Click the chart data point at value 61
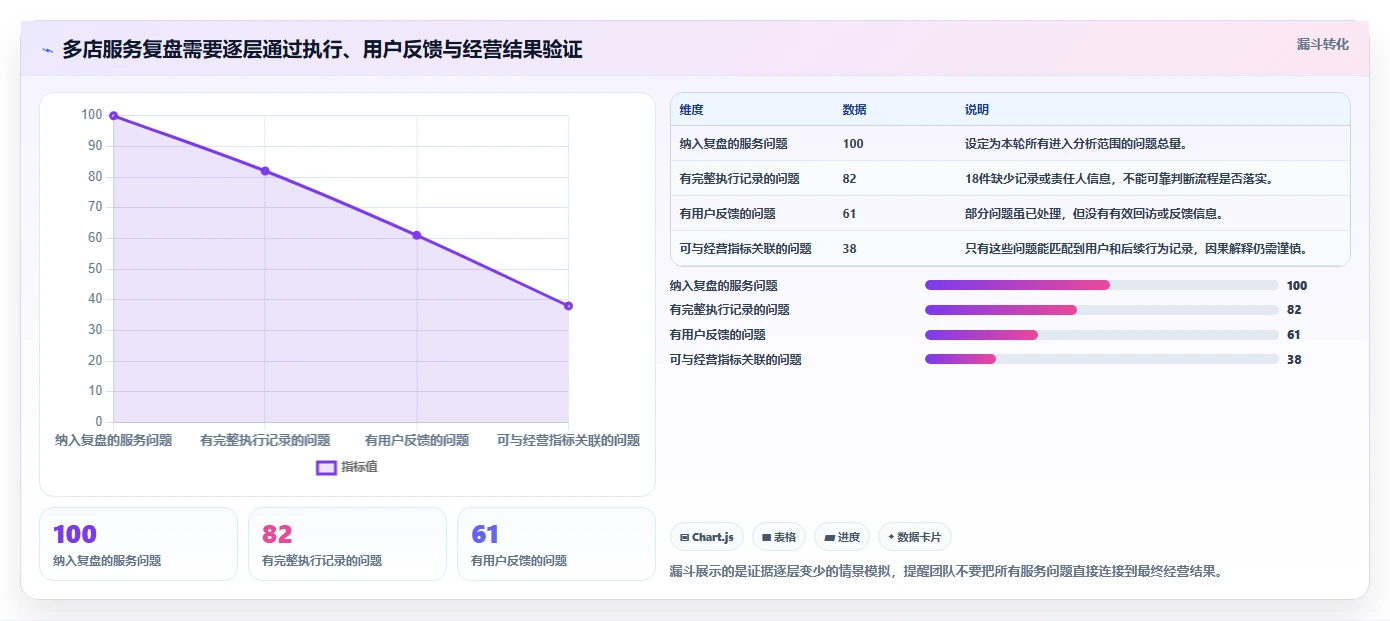The width and height of the screenshot is (1390, 621). click(417, 235)
